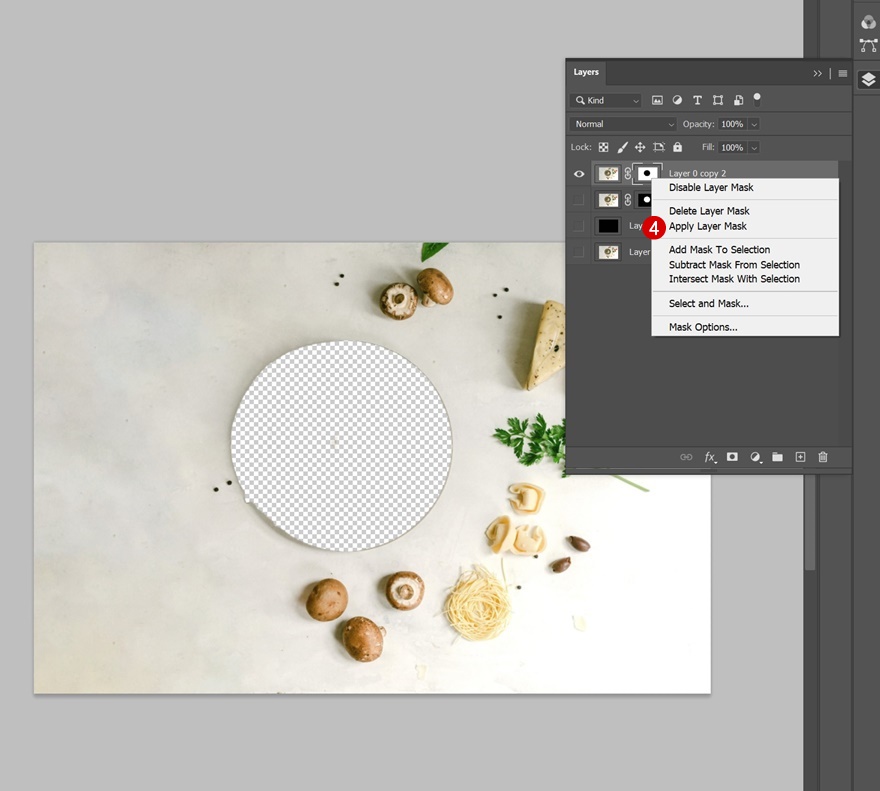Click the lock all padlock icon
880x791 pixels.
pos(677,147)
